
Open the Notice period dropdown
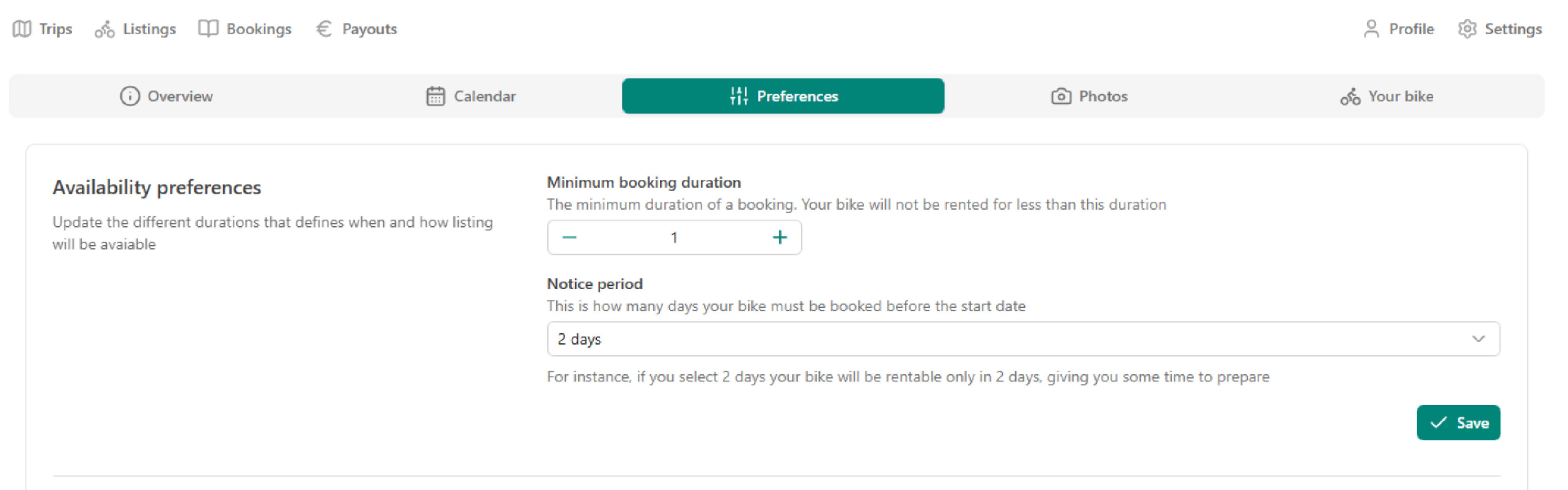[1022, 339]
